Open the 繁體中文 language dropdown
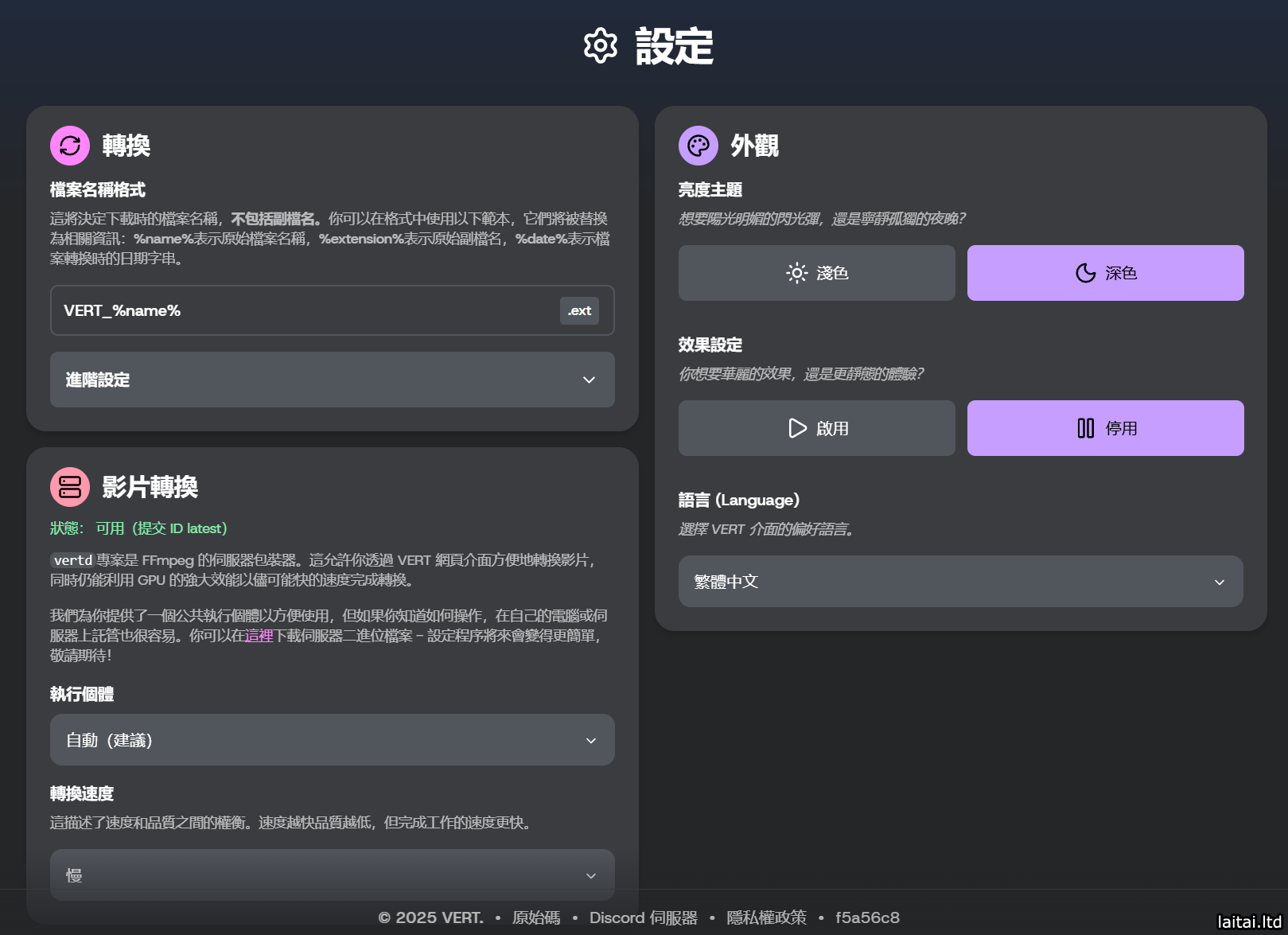Image resolution: width=1288 pixels, height=935 pixels. [x=960, y=582]
